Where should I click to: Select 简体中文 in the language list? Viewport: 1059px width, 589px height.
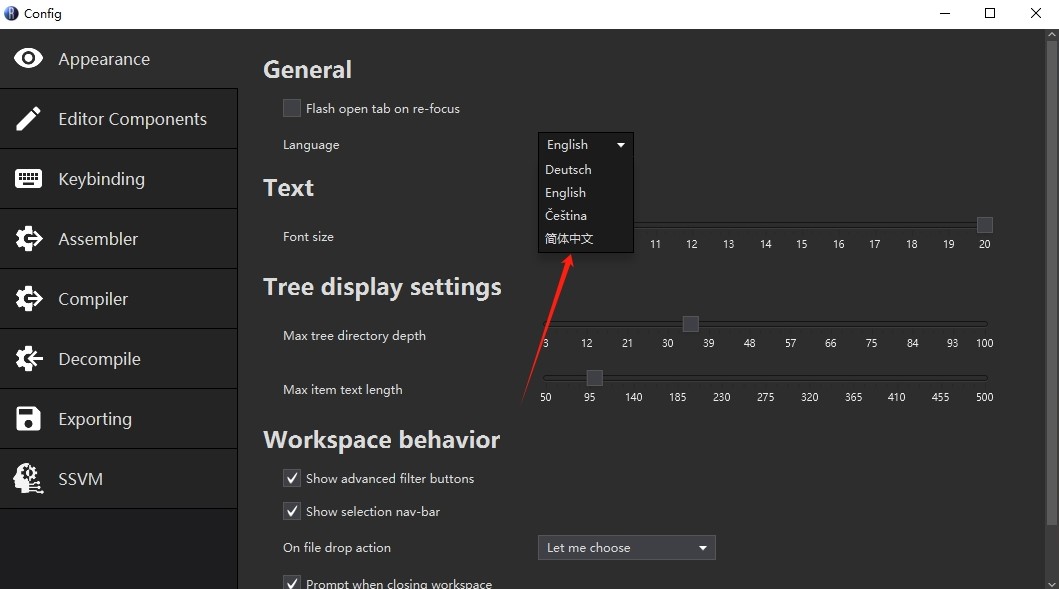(569, 239)
